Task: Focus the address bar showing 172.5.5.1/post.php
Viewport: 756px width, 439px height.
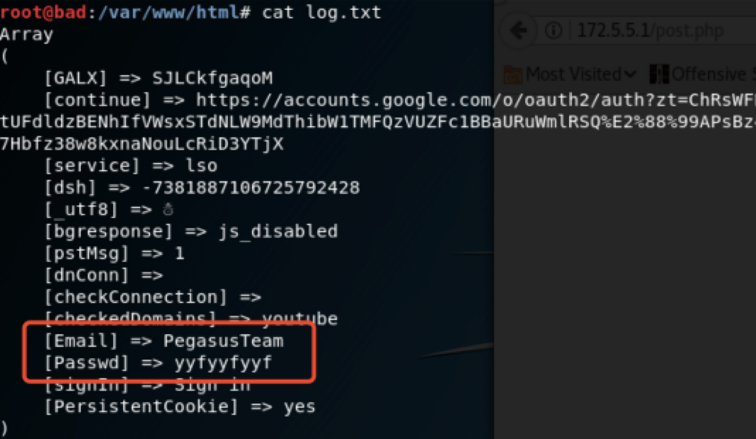Action: [650, 30]
